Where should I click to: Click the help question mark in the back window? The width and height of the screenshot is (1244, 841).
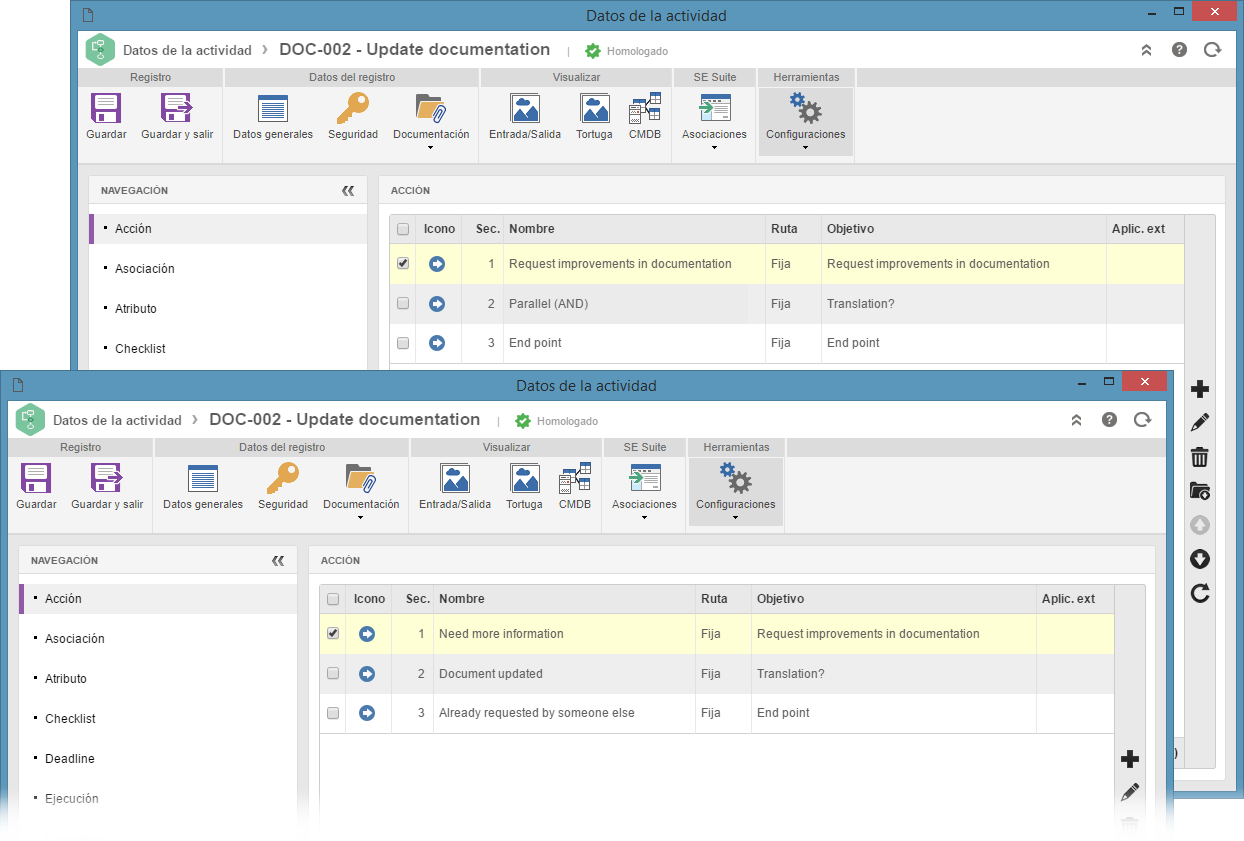tap(1179, 49)
